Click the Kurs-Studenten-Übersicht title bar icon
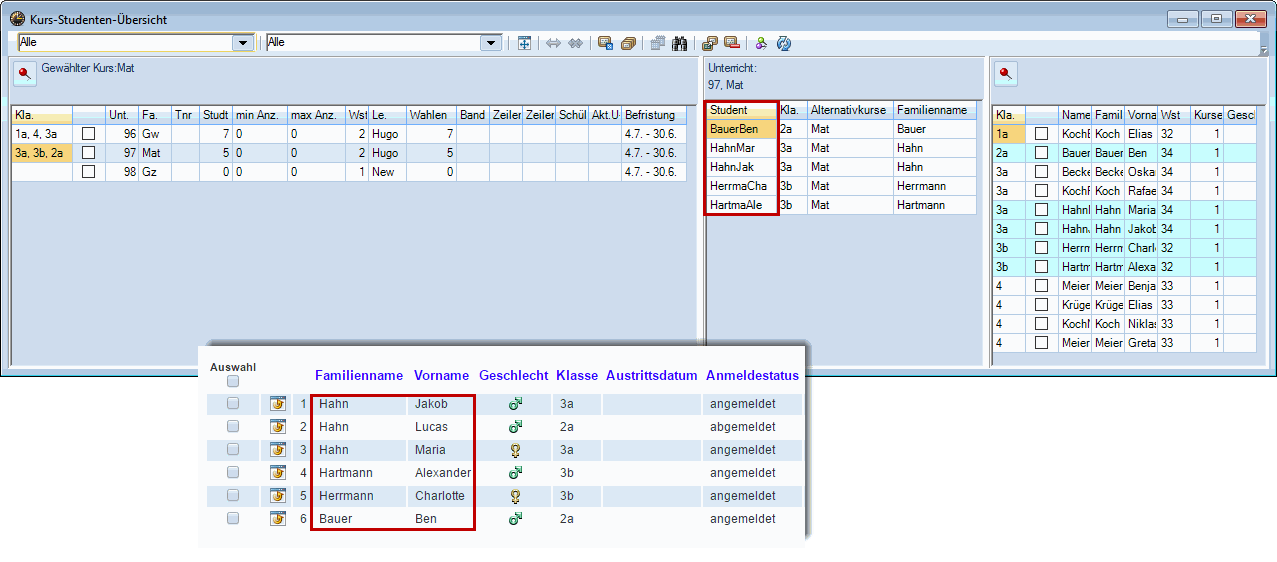Image resolution: width=1277 pixels, height=562 pixels. tap(17, 19)
